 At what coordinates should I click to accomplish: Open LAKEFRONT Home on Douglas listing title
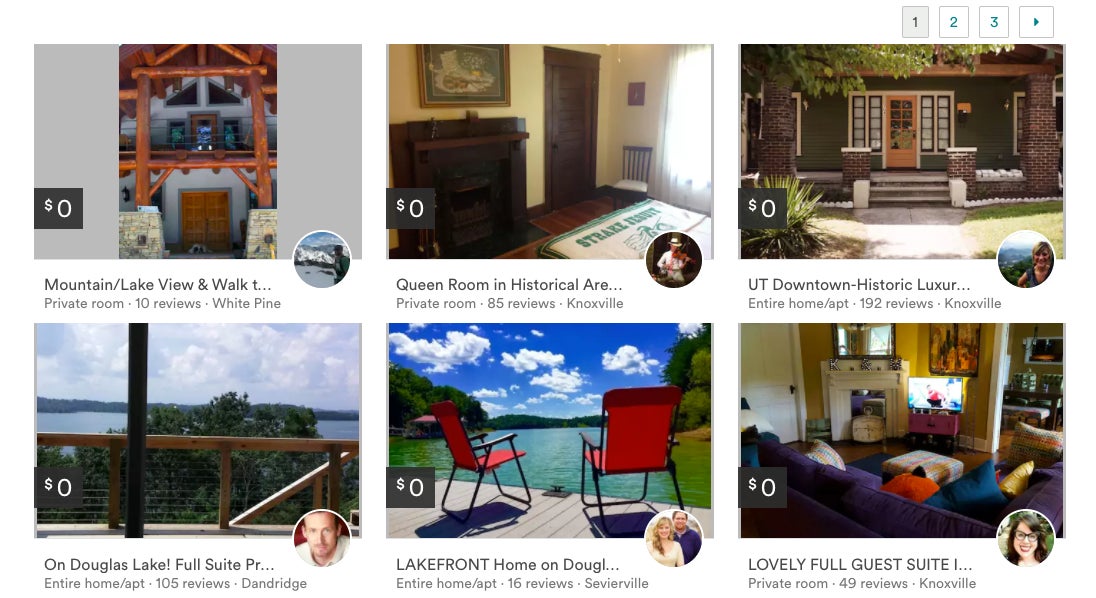click(507, 564)
